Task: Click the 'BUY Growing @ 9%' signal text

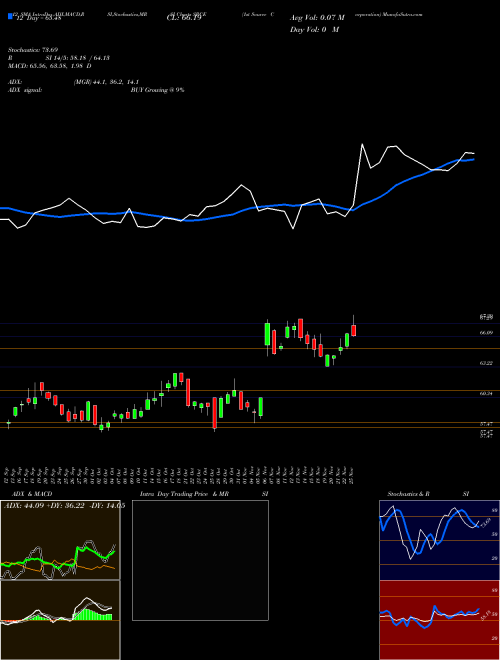Action: (157, 90)
